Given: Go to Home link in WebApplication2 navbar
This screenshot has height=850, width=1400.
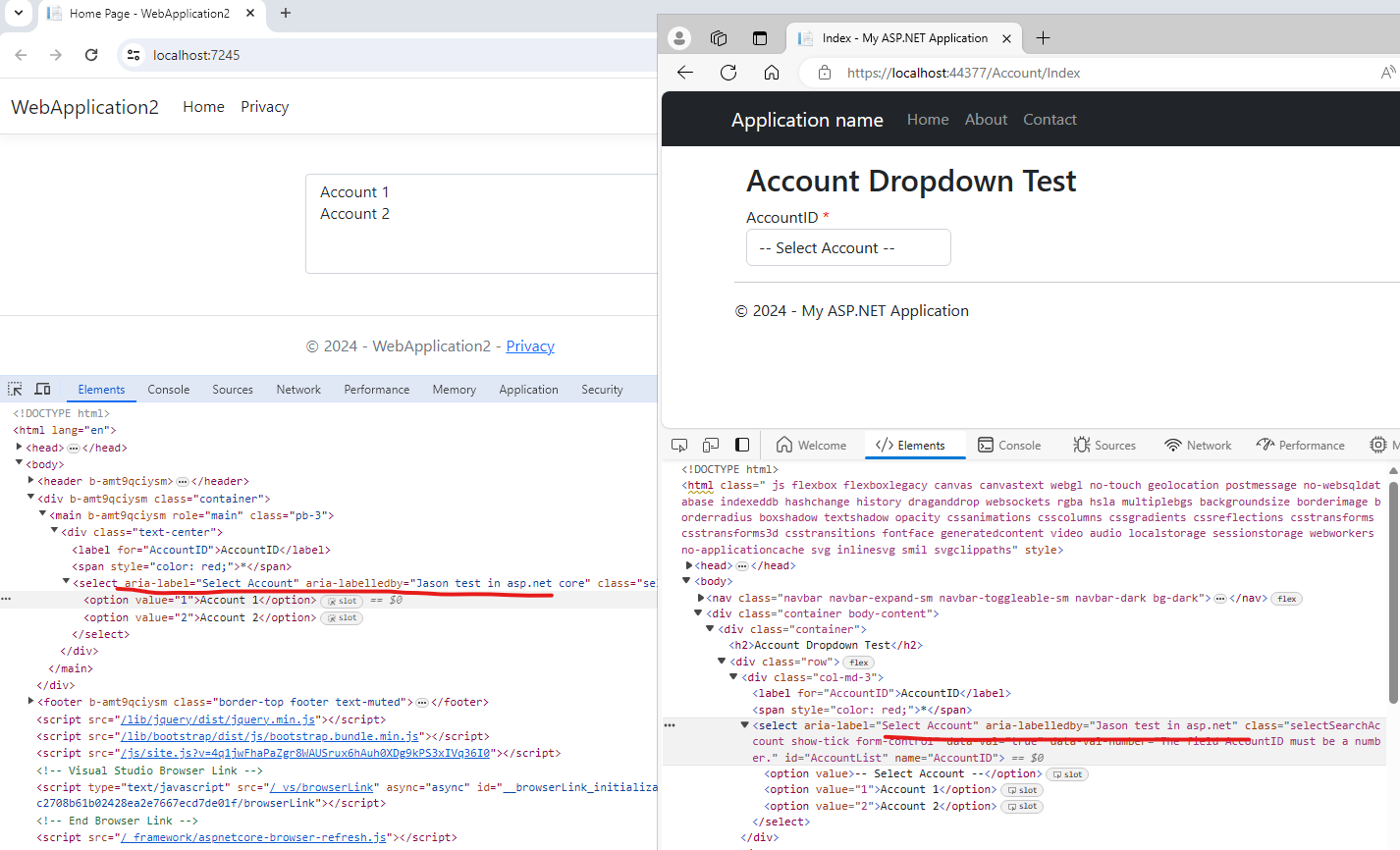Looking at the screenshot, I should (203, 107).
